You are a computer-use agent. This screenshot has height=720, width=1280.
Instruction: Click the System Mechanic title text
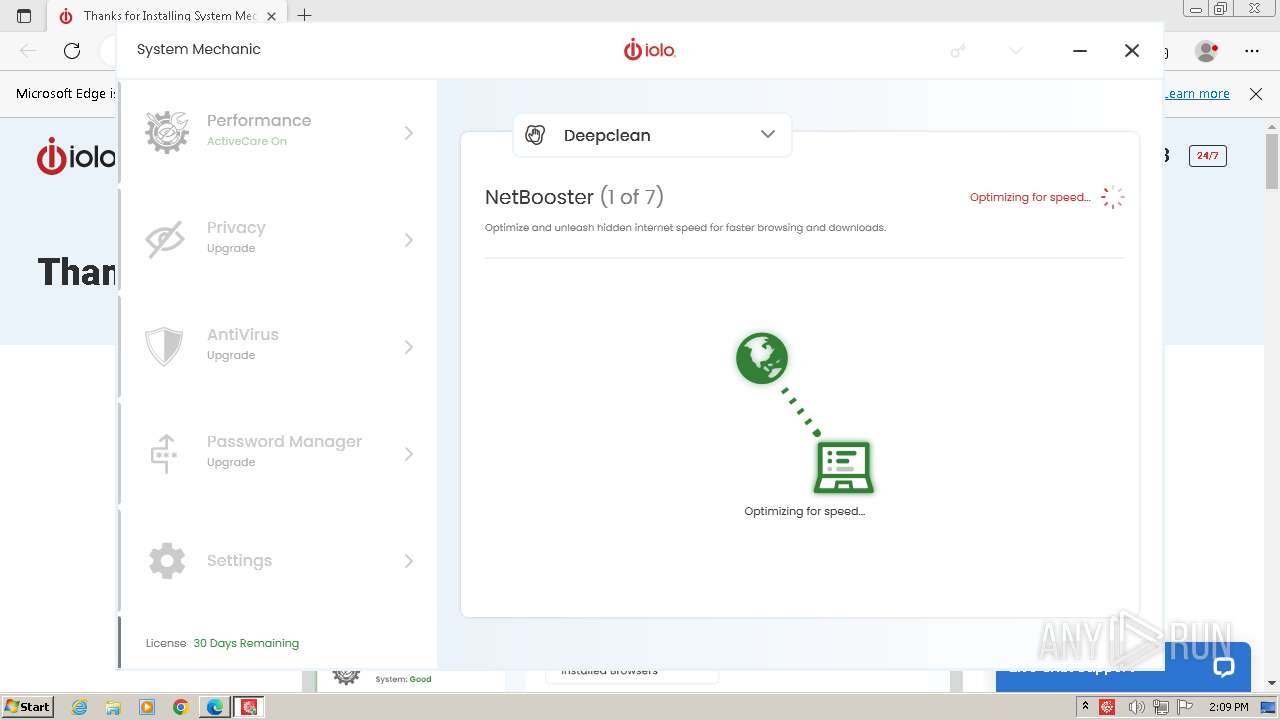[198, 49]
